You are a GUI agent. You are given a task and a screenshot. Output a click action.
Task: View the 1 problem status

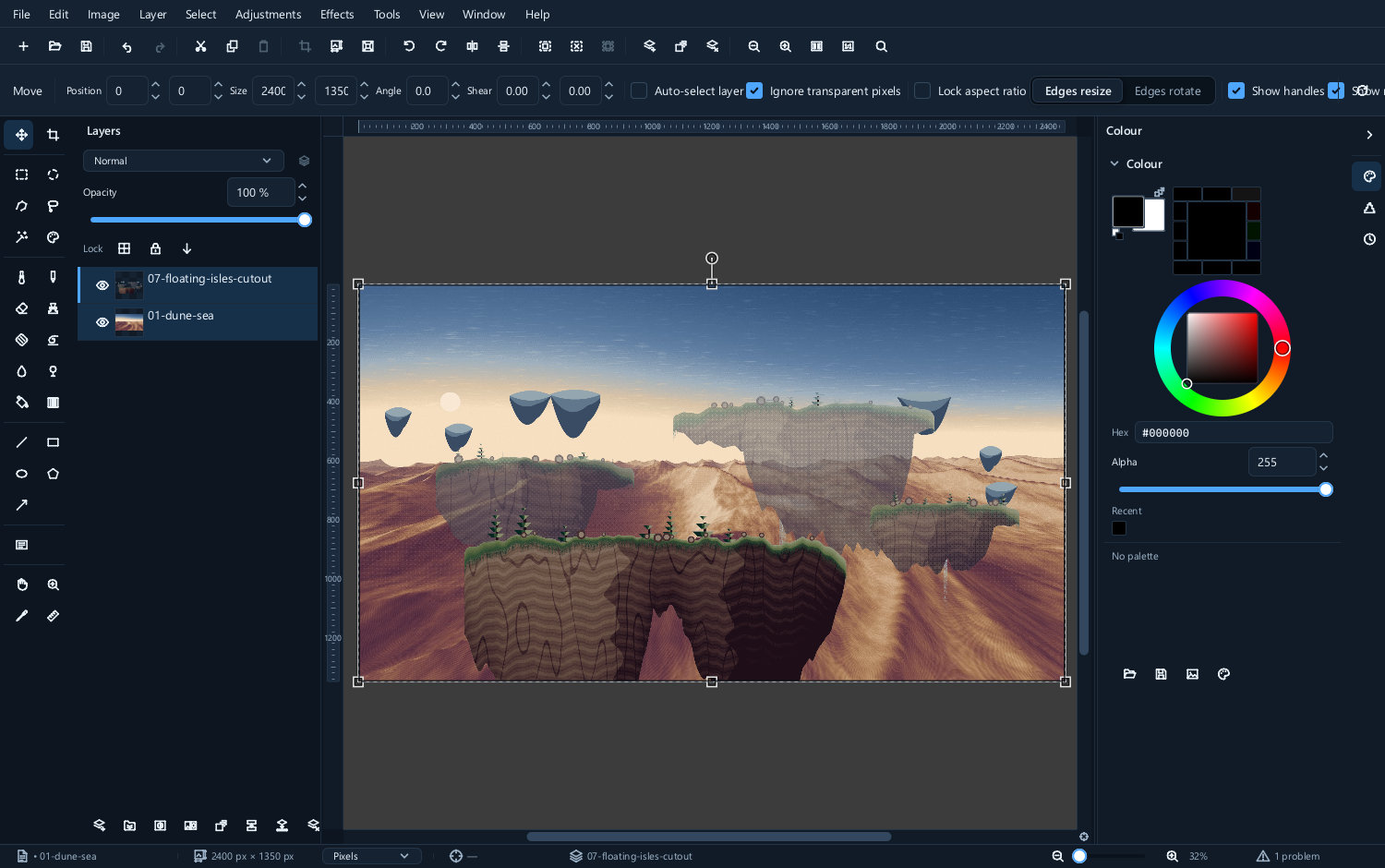(1288, 856)
